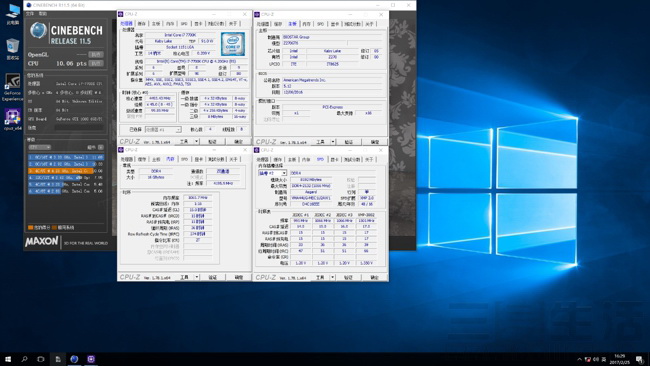Open This PC desktop icon
650x366 pixels.
click(x=12, y=14)
